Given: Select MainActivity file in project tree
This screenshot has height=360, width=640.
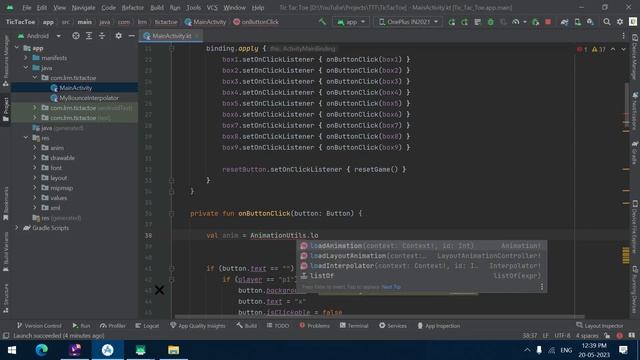Looking at the screenshot, I should (76, 88).
